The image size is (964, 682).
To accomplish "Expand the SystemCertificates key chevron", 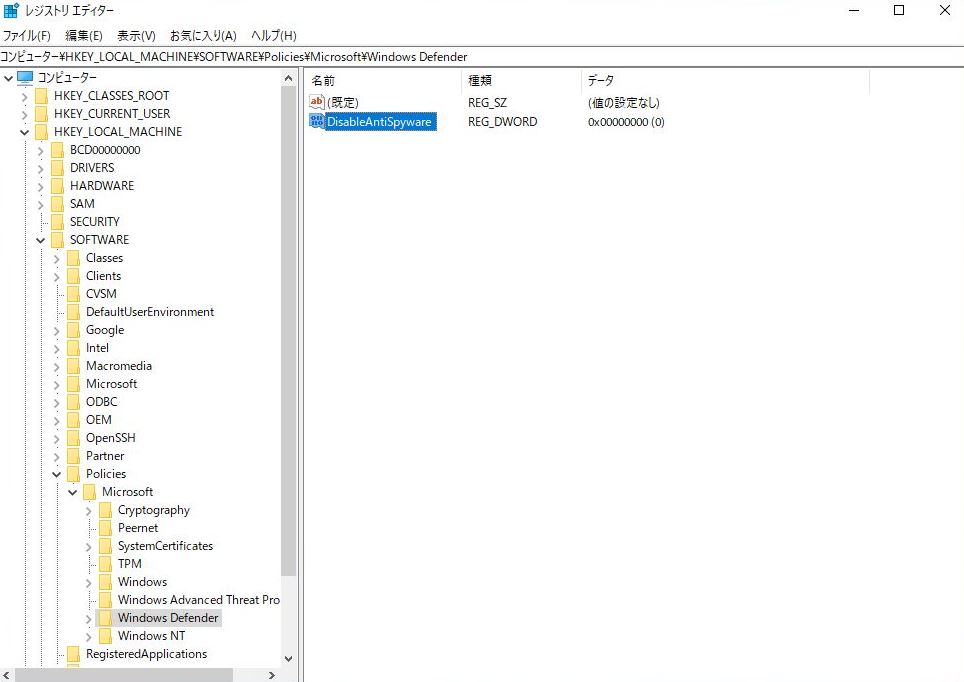I will coord(89,547).
